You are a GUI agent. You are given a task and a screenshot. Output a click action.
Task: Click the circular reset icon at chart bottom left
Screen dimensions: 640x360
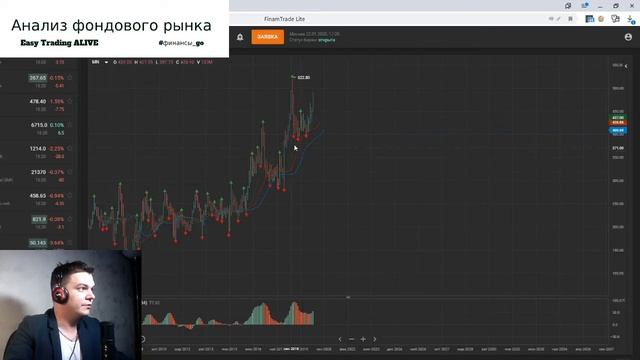(143, 339)
